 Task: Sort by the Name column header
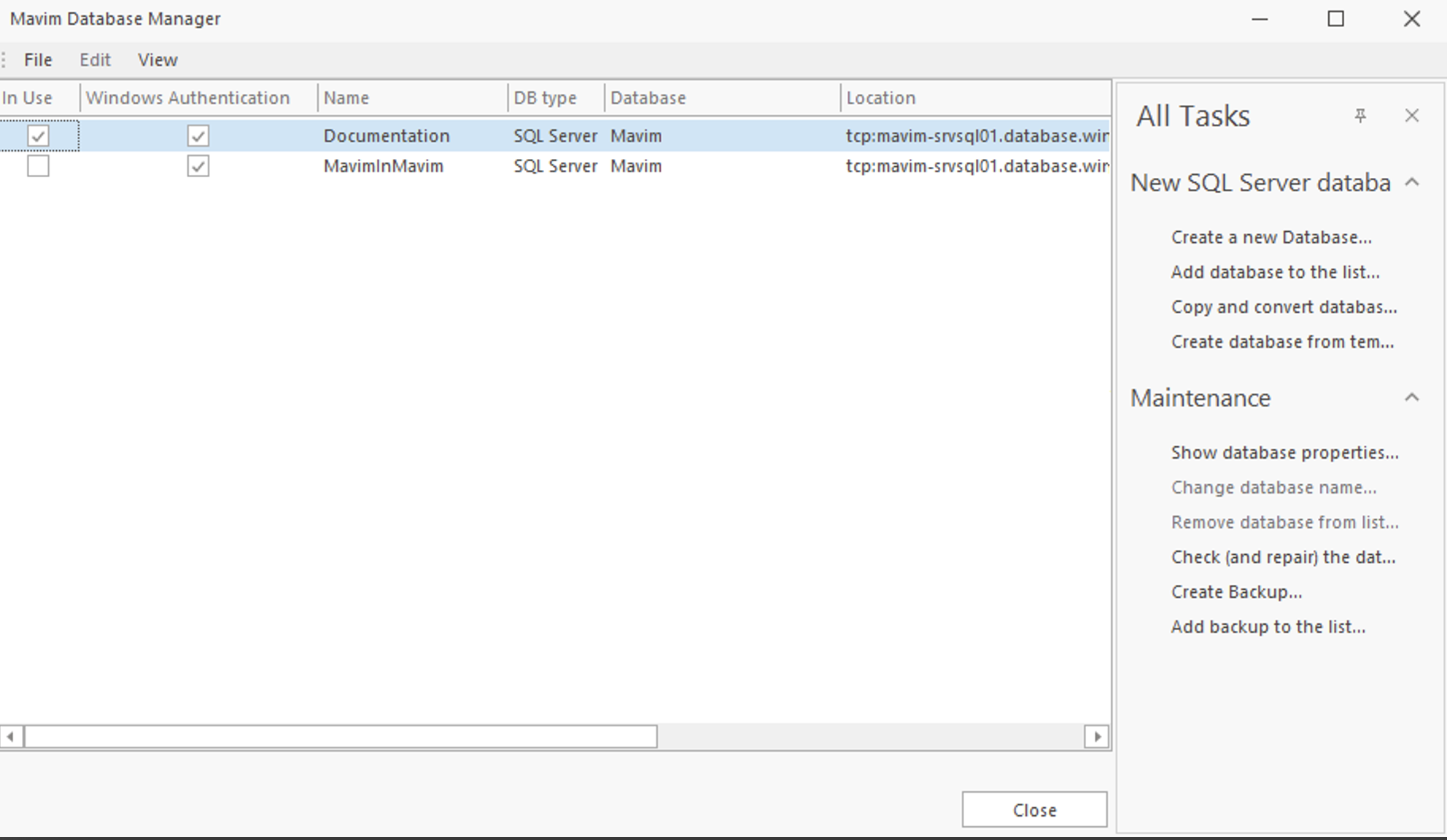point(413,98)
